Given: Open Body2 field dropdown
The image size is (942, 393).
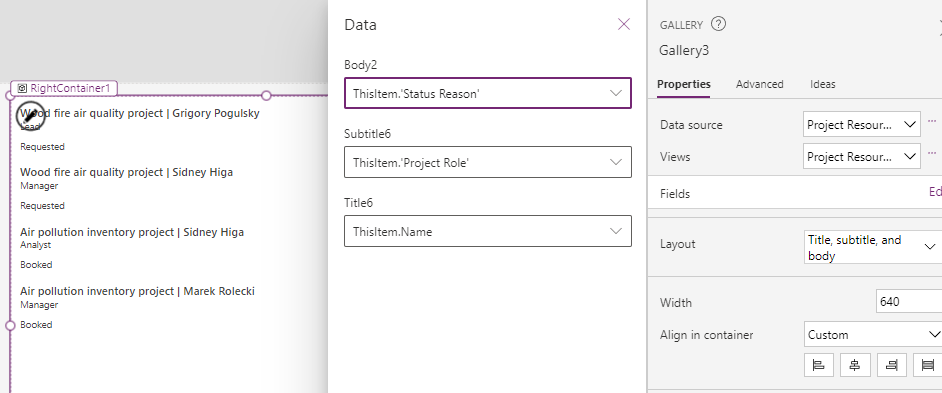Looking at the screenshot, I should (x=488, y=93).
